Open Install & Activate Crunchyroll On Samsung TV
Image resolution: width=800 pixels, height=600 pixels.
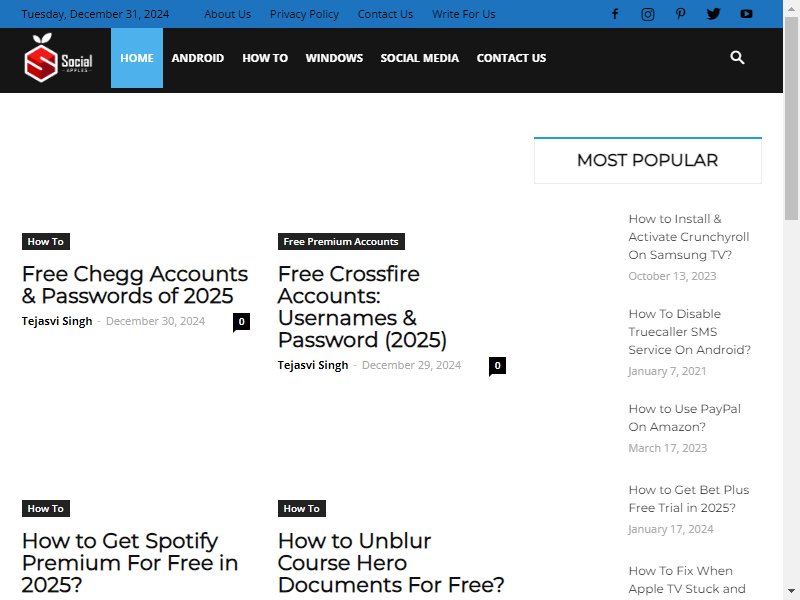point(689,237)
